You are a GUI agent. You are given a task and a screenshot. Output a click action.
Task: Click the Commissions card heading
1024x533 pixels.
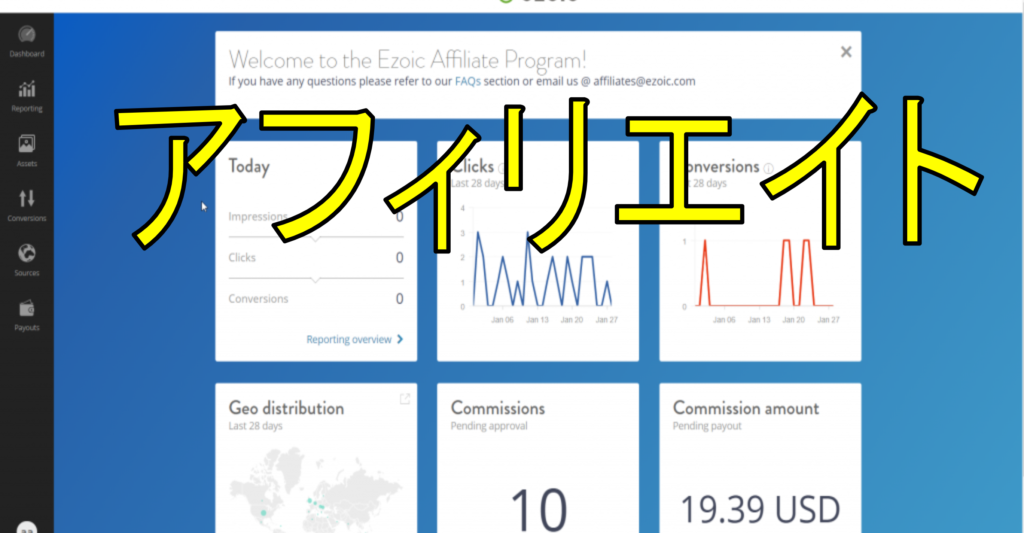pyautogui.click(x=498, y=408)
